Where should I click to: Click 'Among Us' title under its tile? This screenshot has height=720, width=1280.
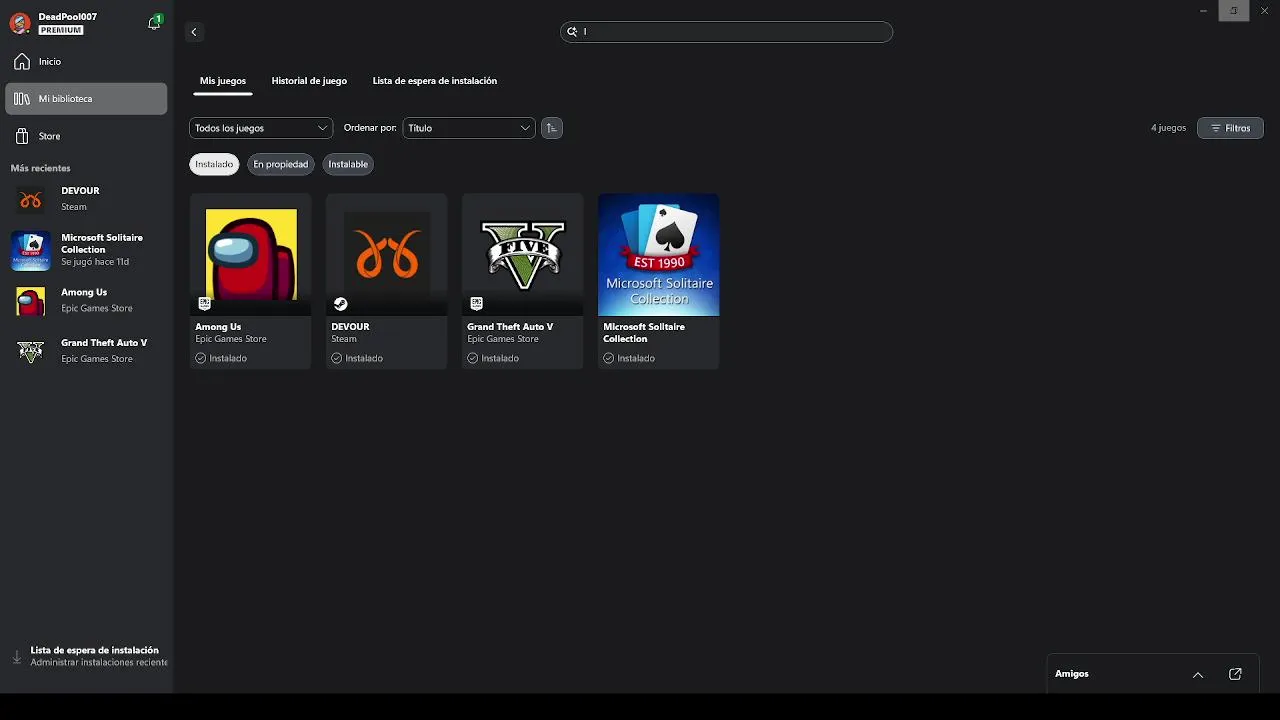coord(218,327)
